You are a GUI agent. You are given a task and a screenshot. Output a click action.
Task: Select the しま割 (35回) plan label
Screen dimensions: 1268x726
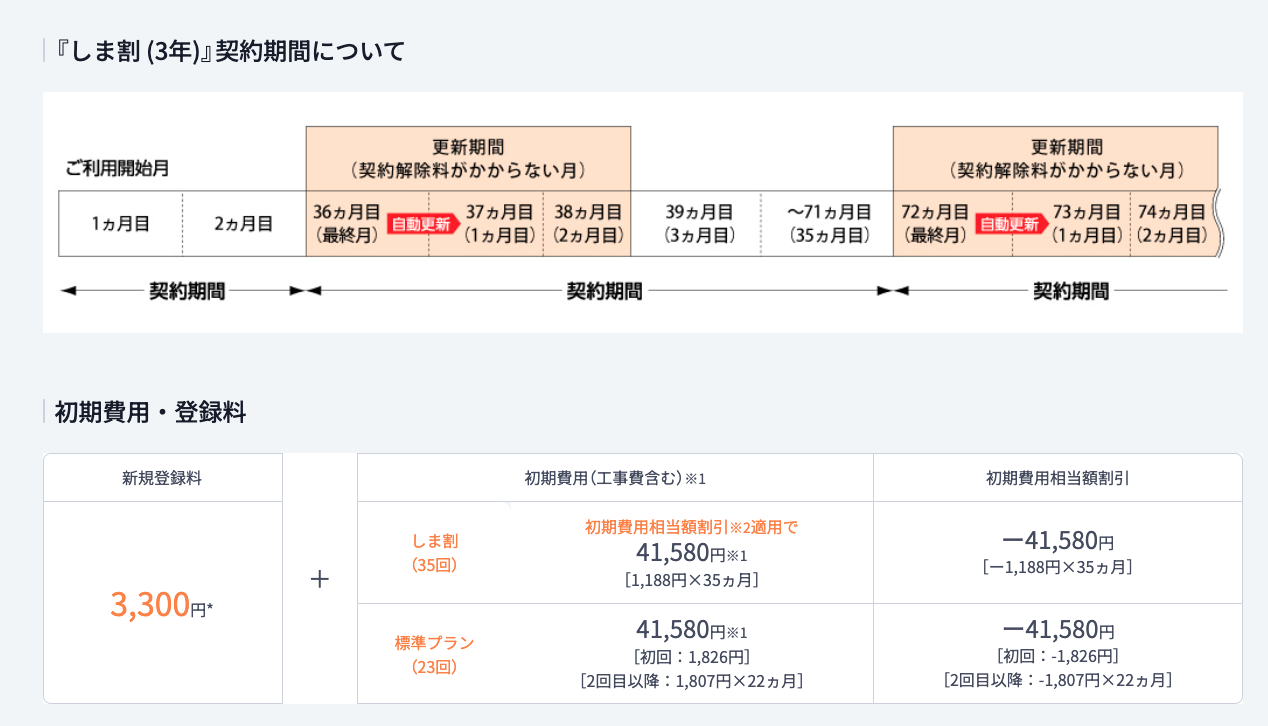click(x=434, y=553)
